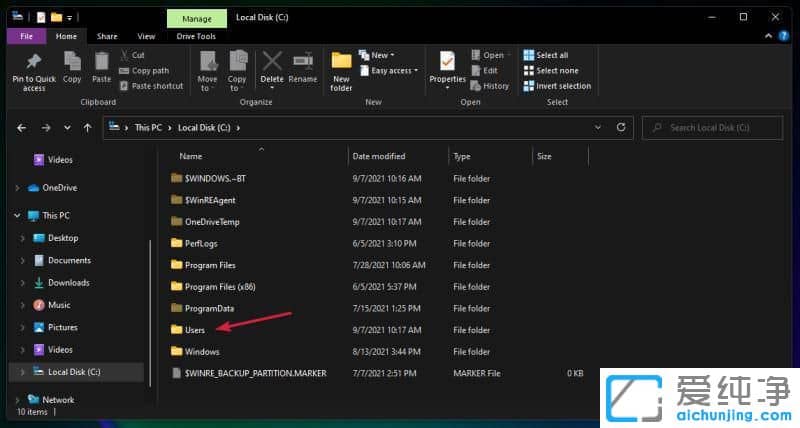800x428 pixels.
Task: Open the address bar history dropdown
Action: tap(597, 128)
